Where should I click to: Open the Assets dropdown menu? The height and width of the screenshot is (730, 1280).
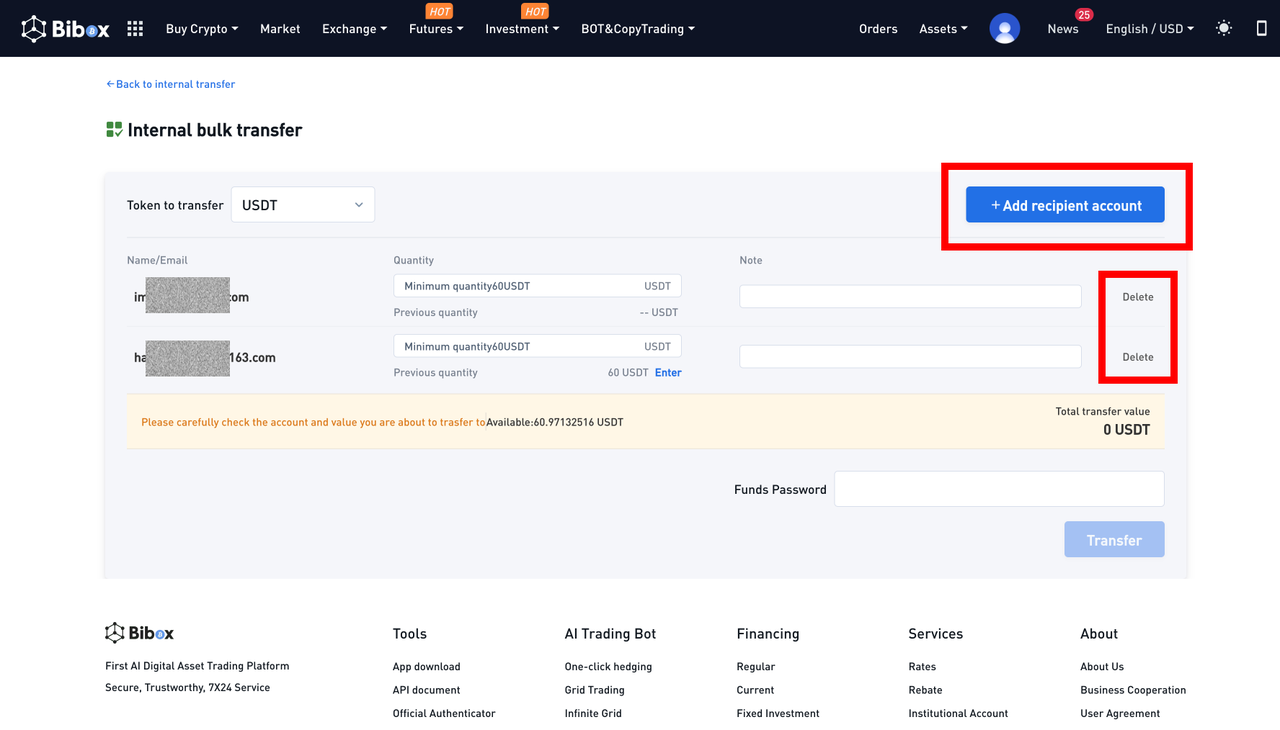(x=943, y=29)
